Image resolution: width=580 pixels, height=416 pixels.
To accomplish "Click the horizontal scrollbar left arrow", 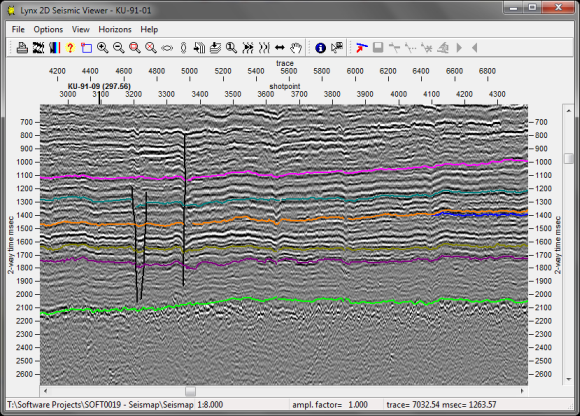I will pos(45,391).
